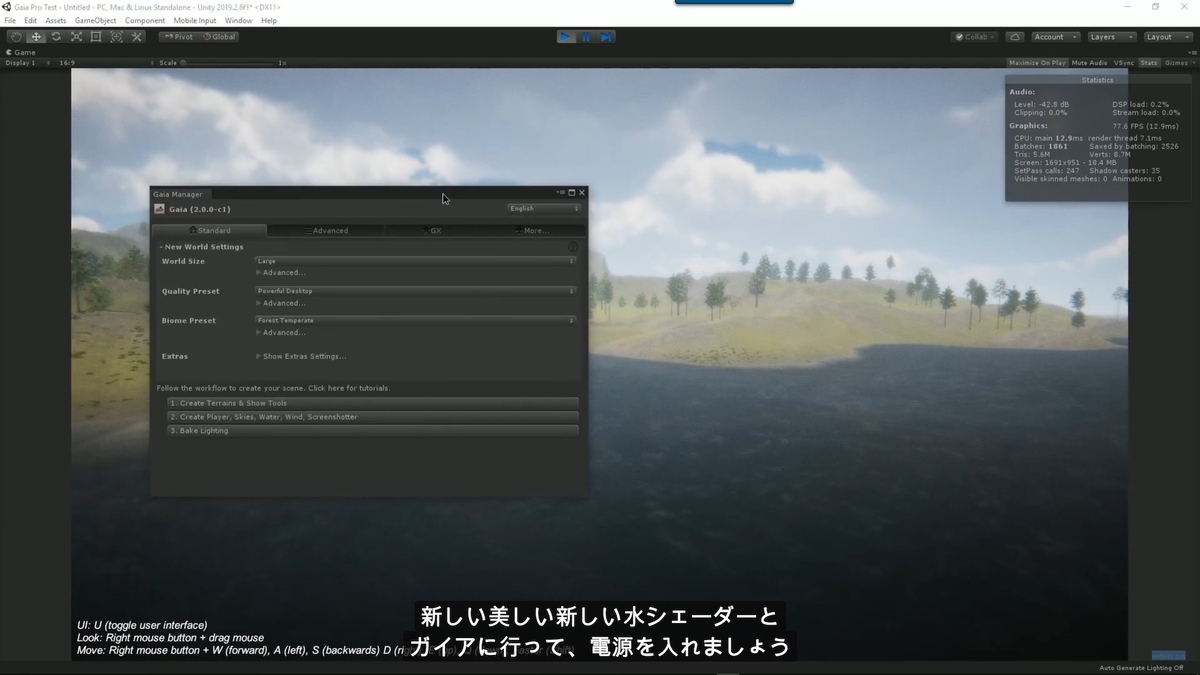Open the Gaia Manager window options menu icon
This screenshot has height=675, width=1200.
[561, 192]
